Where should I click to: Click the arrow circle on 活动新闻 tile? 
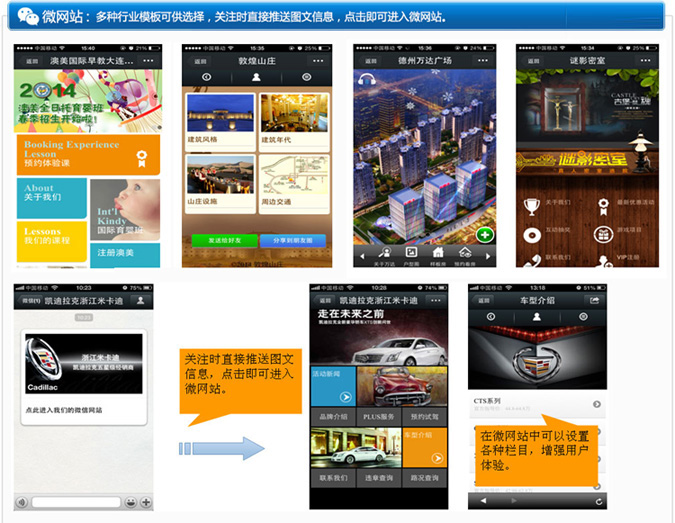click(346, 397)
